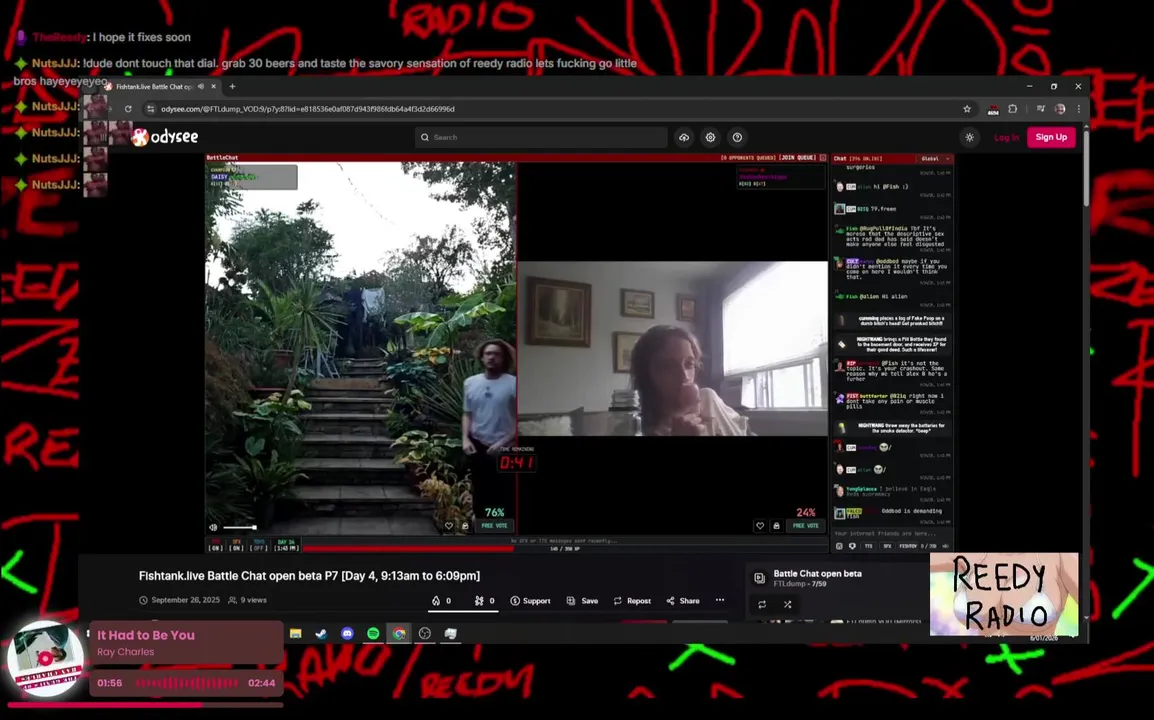Open Chrome from the taskbar
The height and width of the screenshot is (720, 1154).
pyautogui.click(x=399, y=633)
